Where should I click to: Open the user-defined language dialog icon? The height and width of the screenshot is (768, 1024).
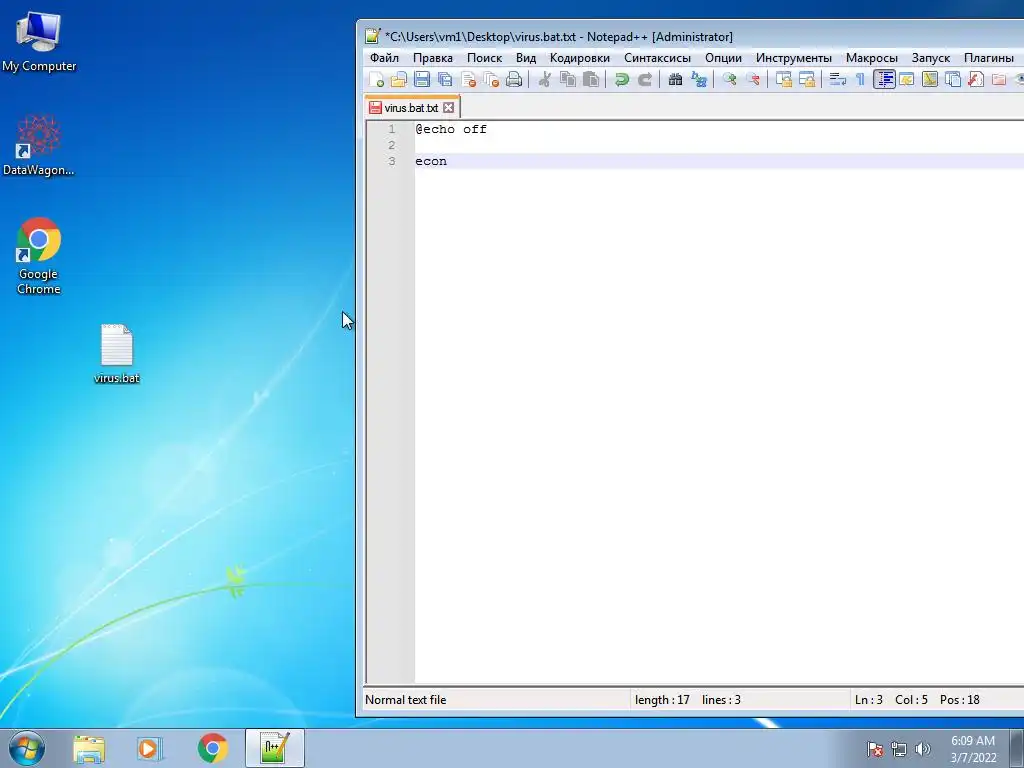click(906, 80)
